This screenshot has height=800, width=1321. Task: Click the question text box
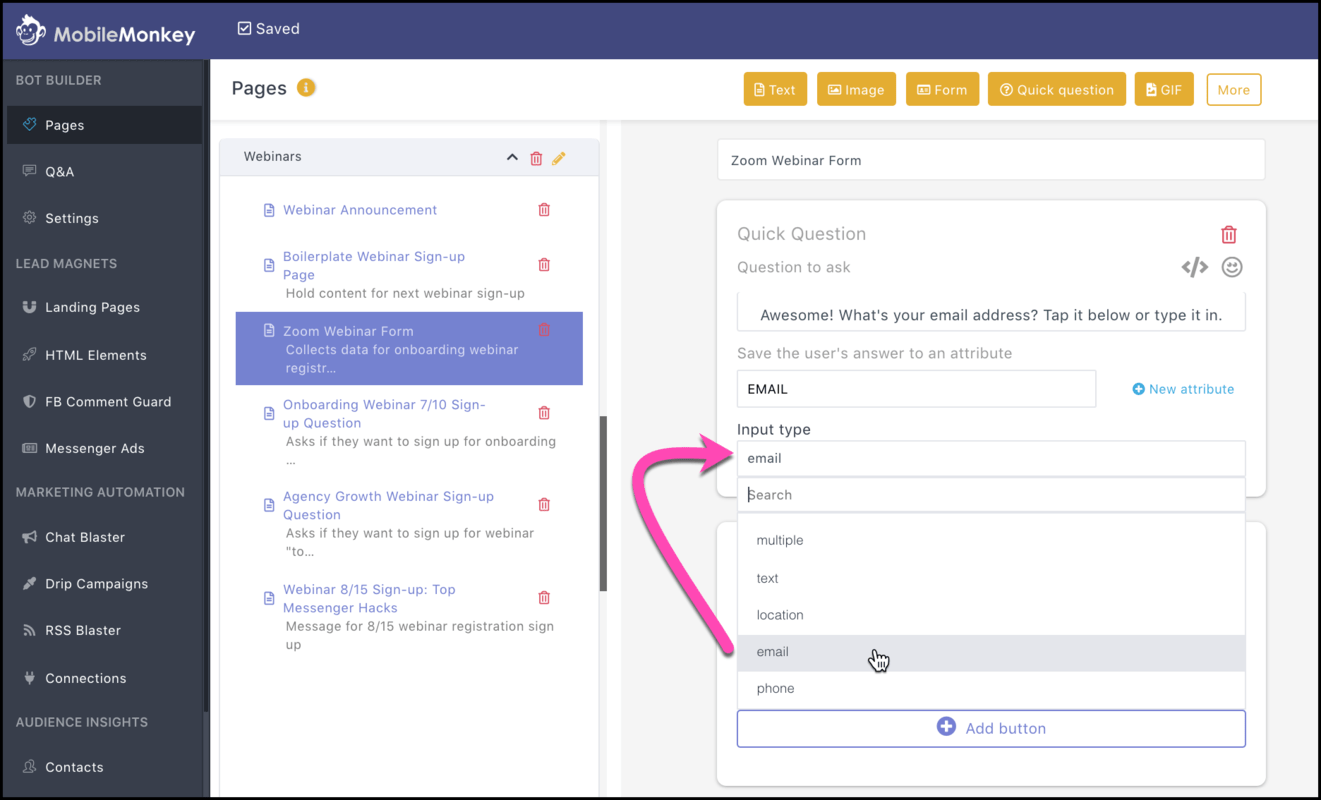(x=991, y=314)
